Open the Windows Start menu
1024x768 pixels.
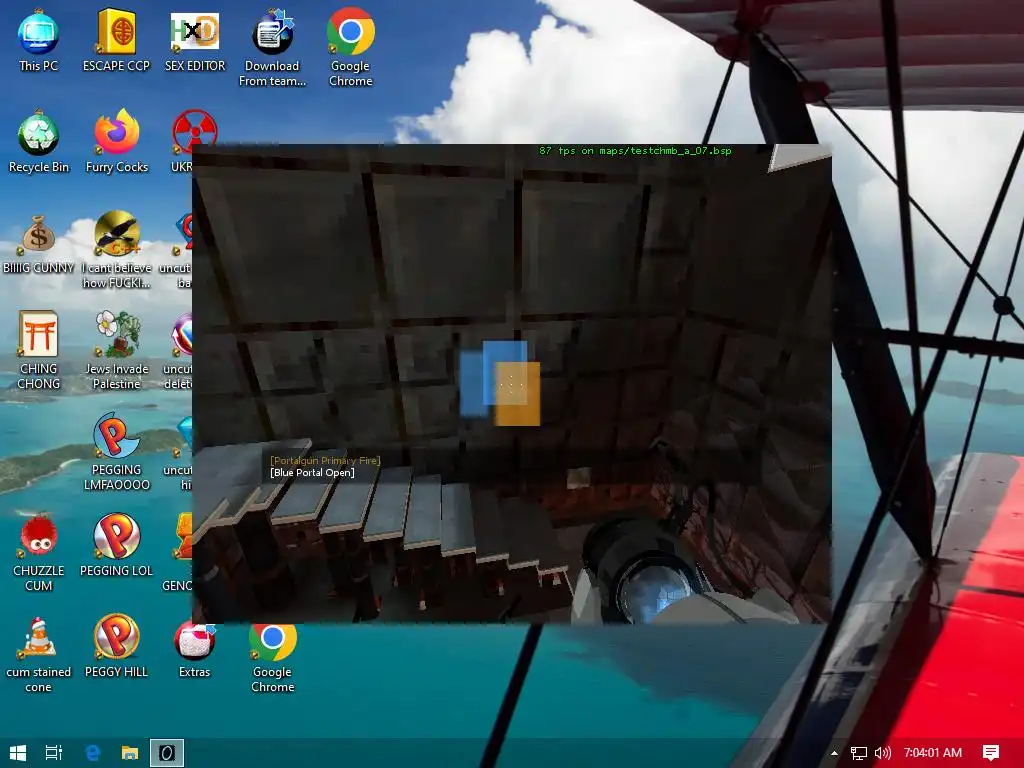[x=18, y=753]
